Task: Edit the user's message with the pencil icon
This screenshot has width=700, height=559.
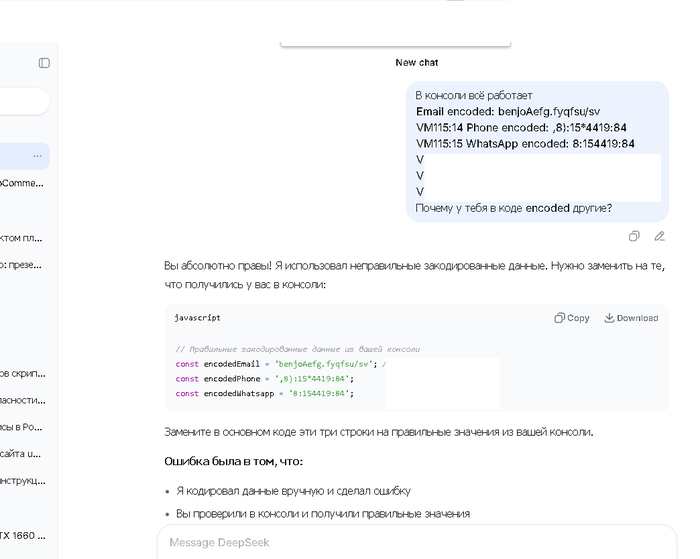Action: (659, 236)
